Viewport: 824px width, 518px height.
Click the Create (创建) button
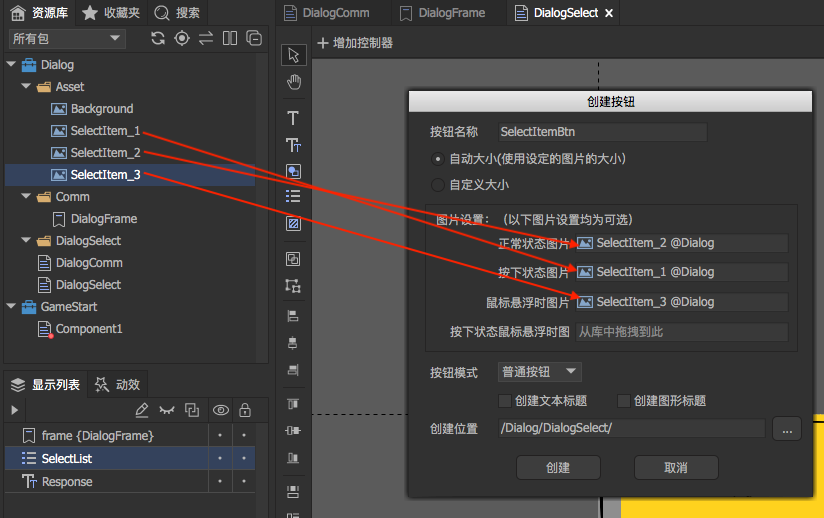(x=558, y=467)
